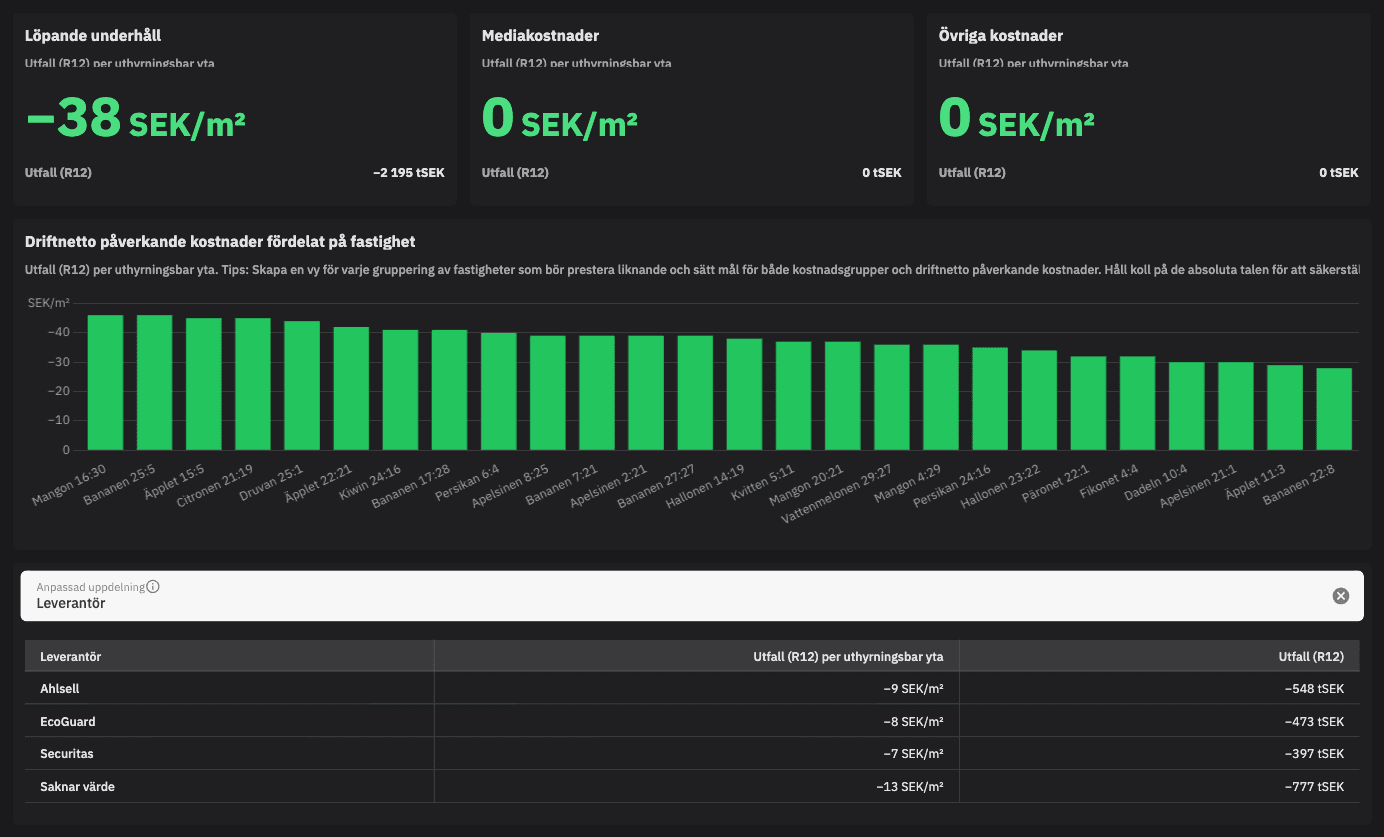
Task: Click the −2 195 tSEK outcome value
Action: 410,172
